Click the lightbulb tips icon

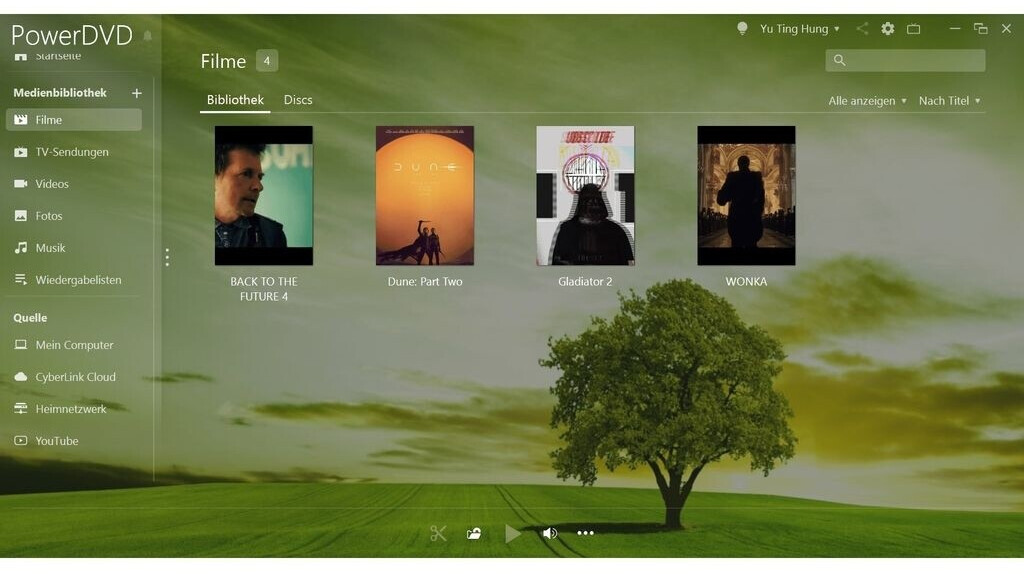pos(742,29)
